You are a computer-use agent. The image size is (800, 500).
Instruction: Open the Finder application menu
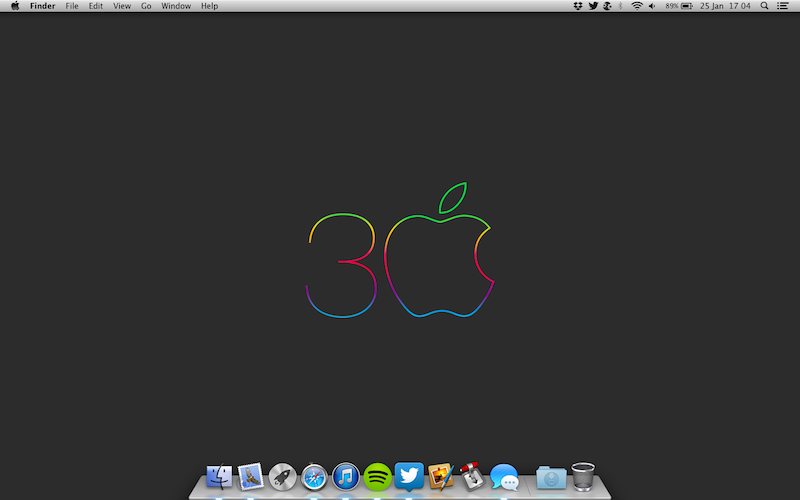point(42,6)
